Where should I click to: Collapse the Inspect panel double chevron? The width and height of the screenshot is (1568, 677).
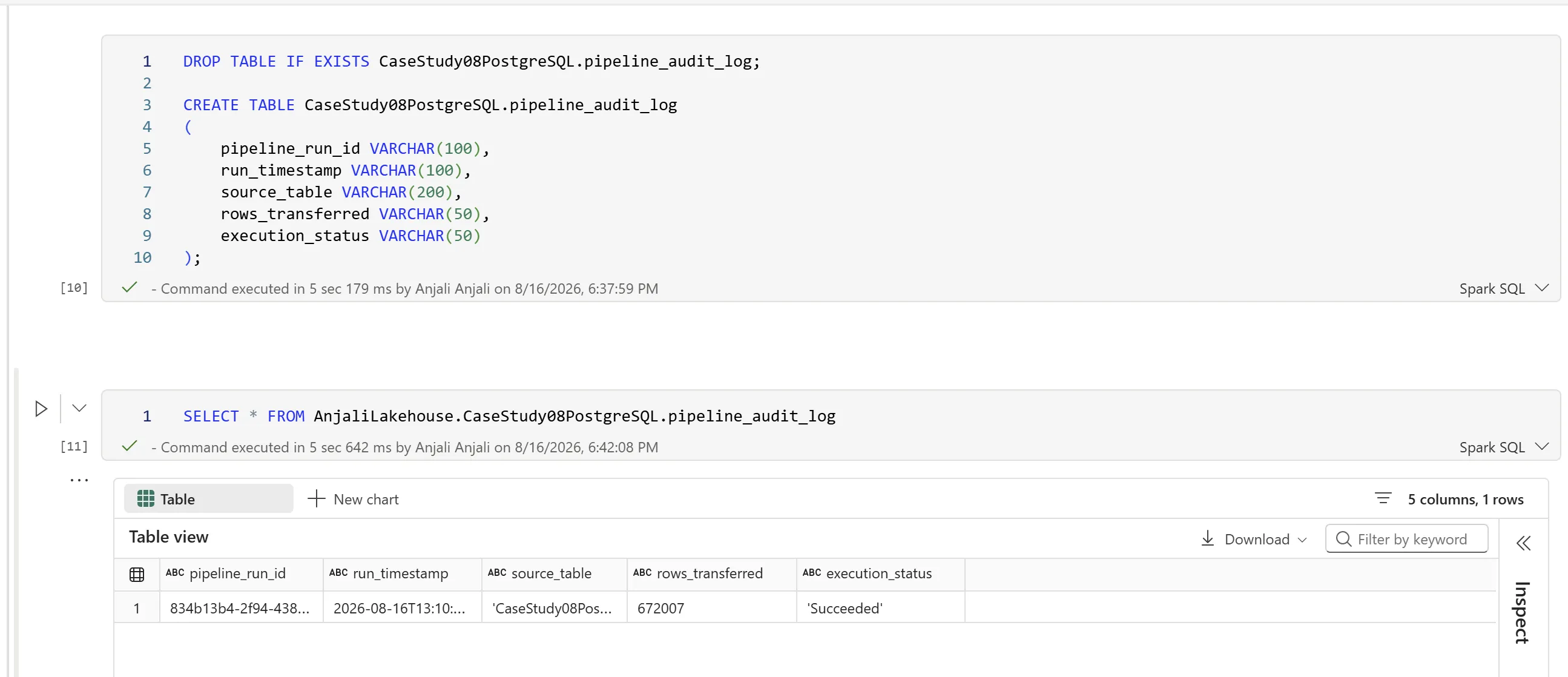coord(1524,543)
